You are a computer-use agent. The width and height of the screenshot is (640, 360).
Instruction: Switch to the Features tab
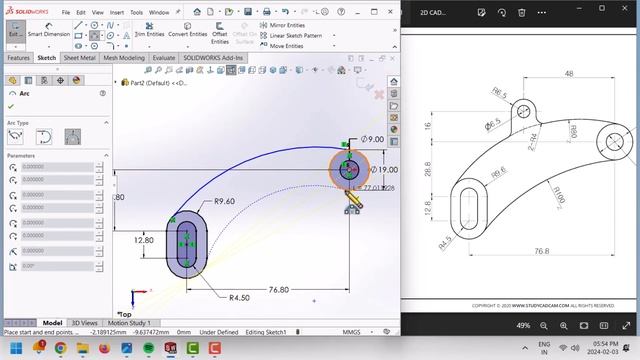coord(18,58)
